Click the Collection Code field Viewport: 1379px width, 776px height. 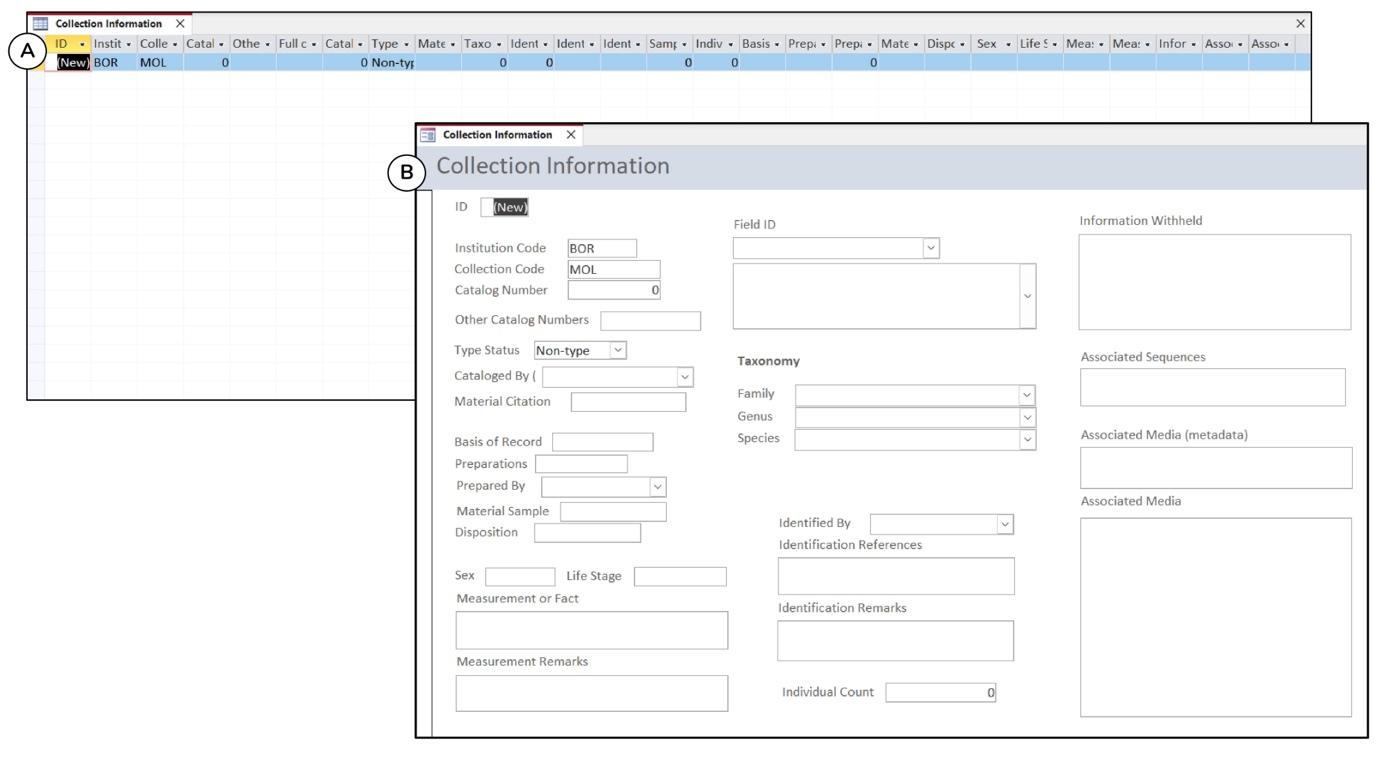coord(614,269)
